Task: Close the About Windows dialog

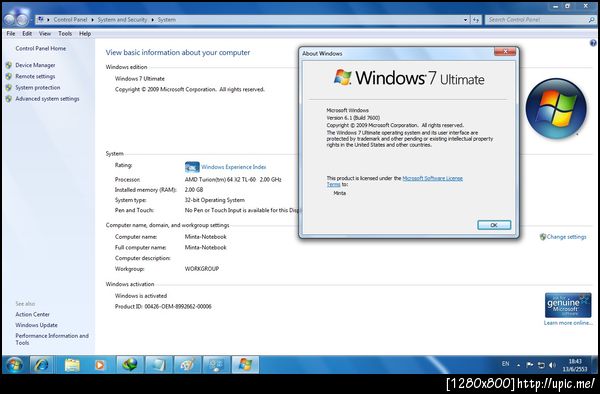Action: tap(505, 51)
